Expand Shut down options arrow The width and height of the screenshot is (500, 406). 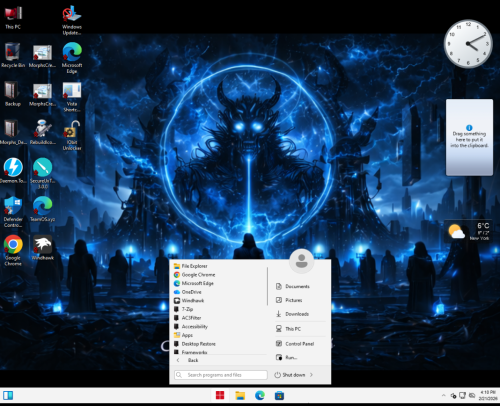click(x=311, y=375)
